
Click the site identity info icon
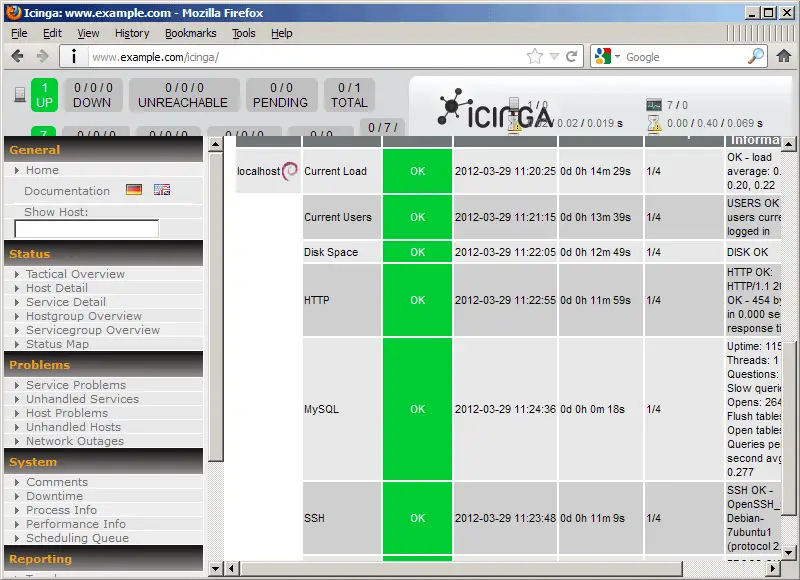(x=74, y=56)
